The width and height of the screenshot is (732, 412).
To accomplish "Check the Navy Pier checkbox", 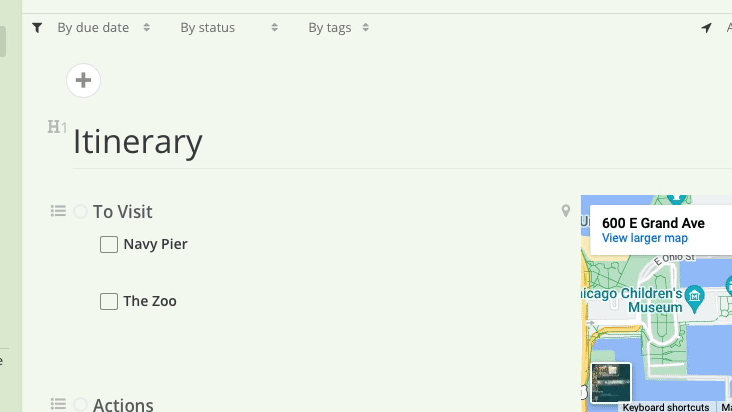I will [109, 244].
